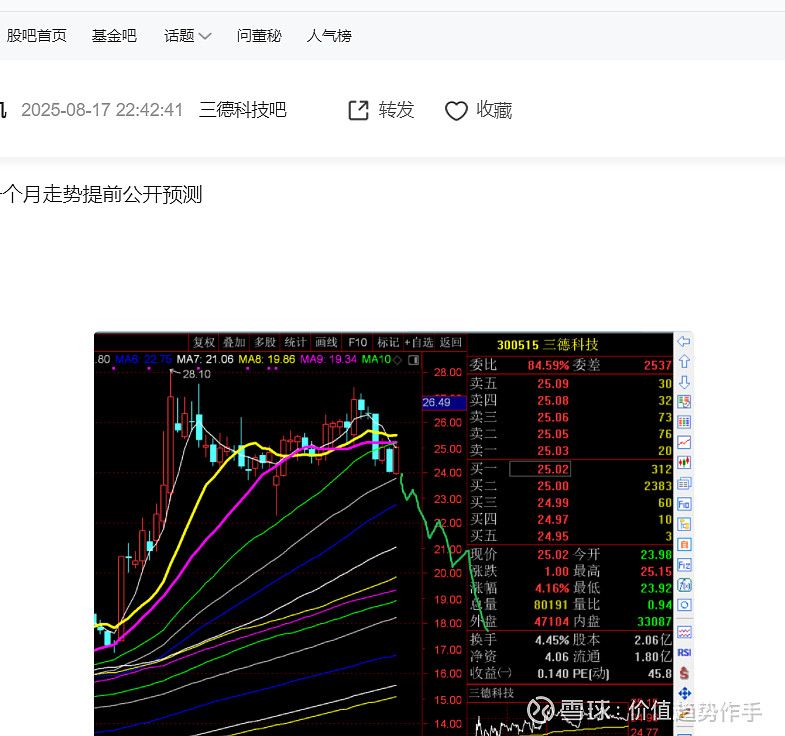
Task: Click the F10 sidebar icon
Action: point(684,504)
